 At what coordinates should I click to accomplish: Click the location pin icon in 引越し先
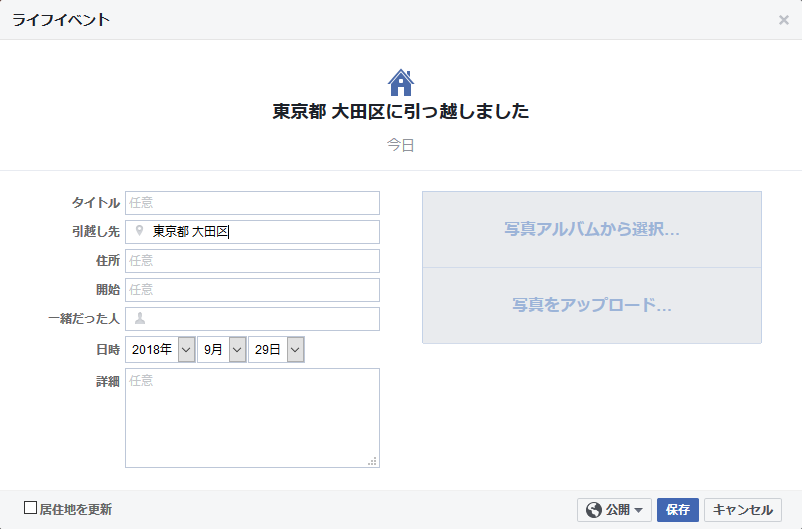[139, 231]
